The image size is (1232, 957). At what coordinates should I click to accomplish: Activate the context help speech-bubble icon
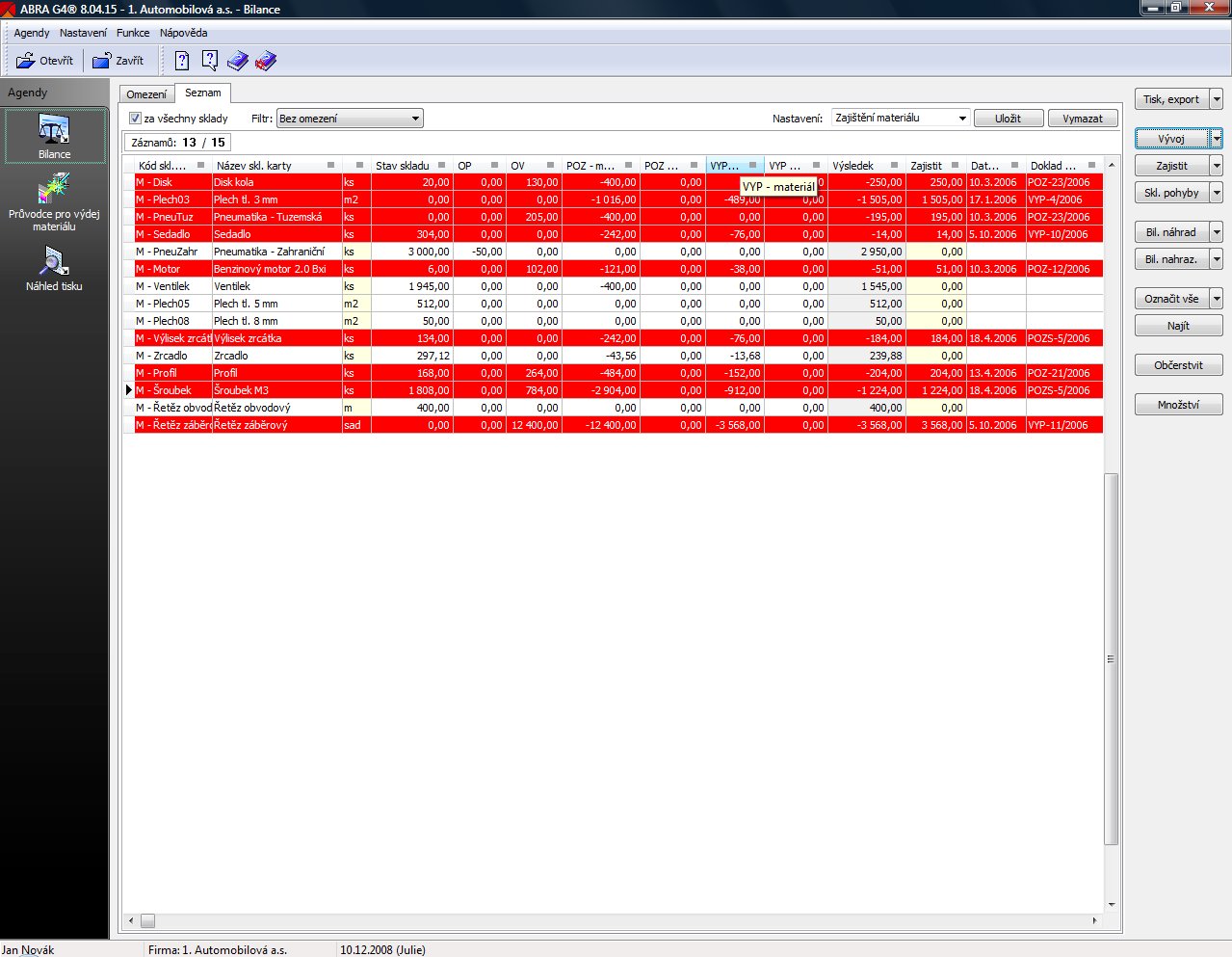(210, 61)
